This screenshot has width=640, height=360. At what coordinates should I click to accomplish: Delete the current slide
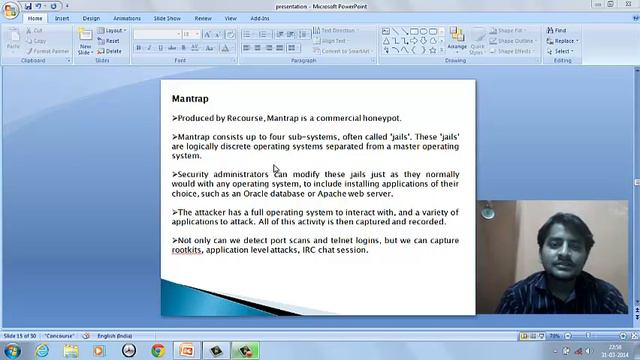pyautogui.click(x=109, y=51)
